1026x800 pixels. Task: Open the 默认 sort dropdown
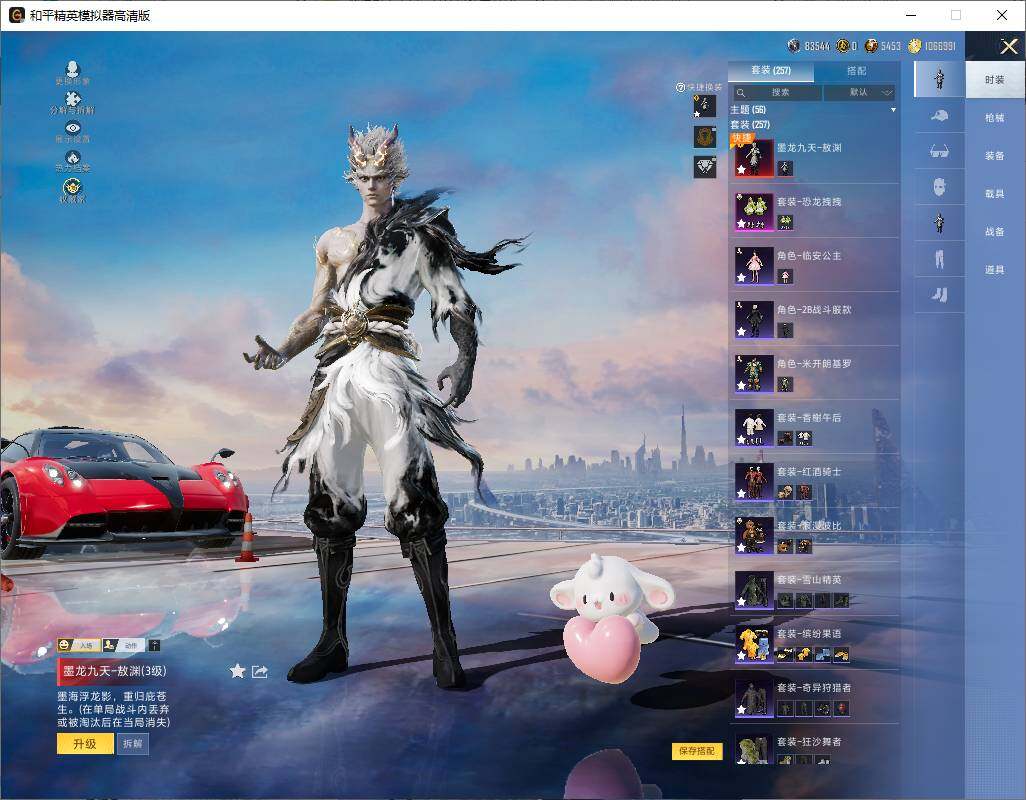(860, 92)
